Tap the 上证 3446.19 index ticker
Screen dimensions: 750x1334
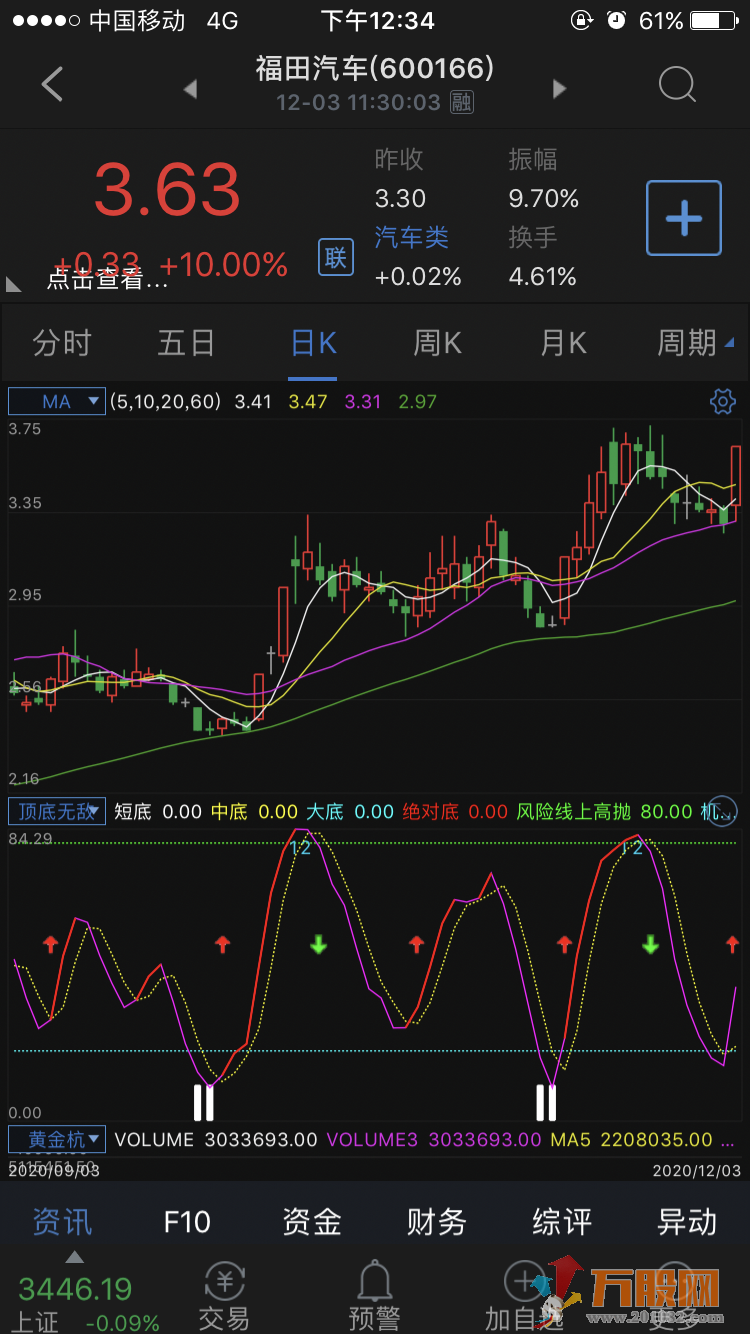point(88,1305)
